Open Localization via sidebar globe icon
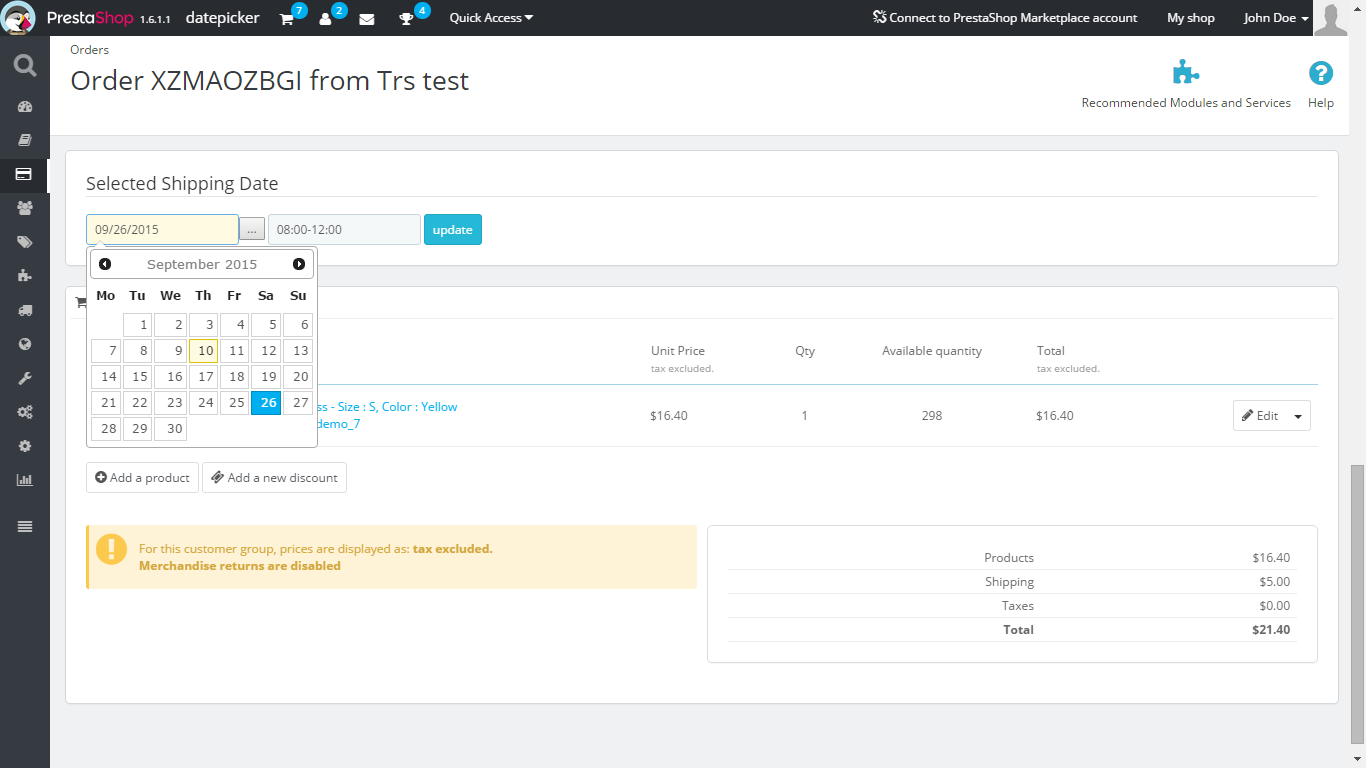The image size is (1366, 768). [25, 344]
